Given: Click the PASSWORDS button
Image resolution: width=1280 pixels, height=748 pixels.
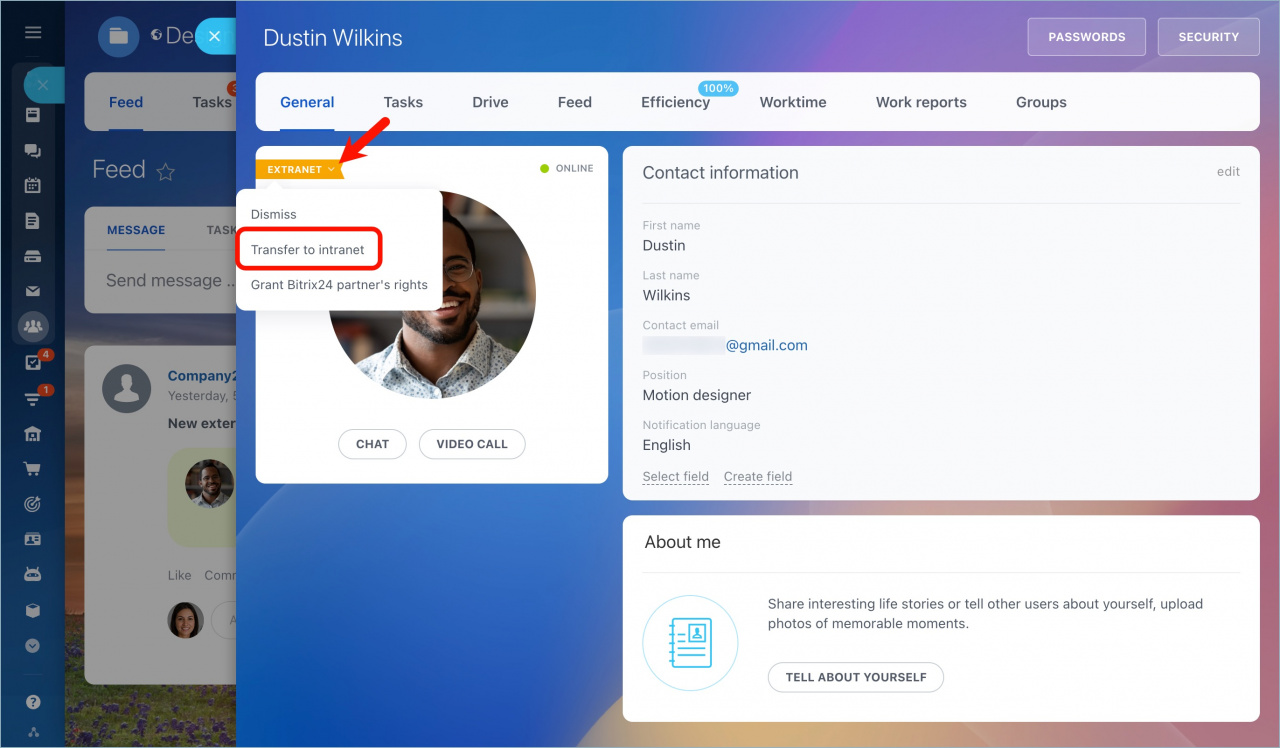Looking at the screenshot, I should [1087, 37].
